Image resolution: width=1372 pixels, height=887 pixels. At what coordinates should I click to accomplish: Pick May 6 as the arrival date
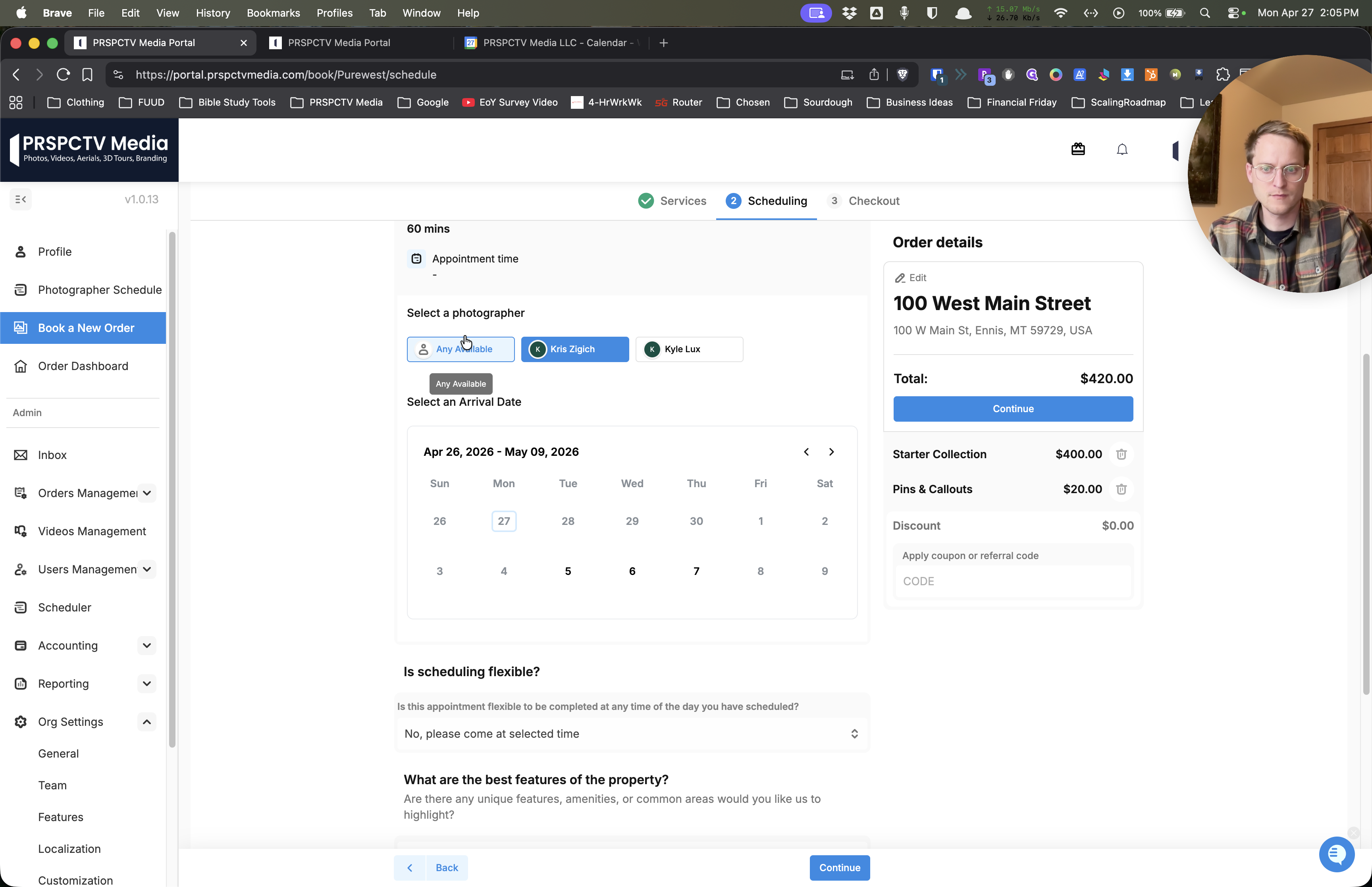pos(632,571)
